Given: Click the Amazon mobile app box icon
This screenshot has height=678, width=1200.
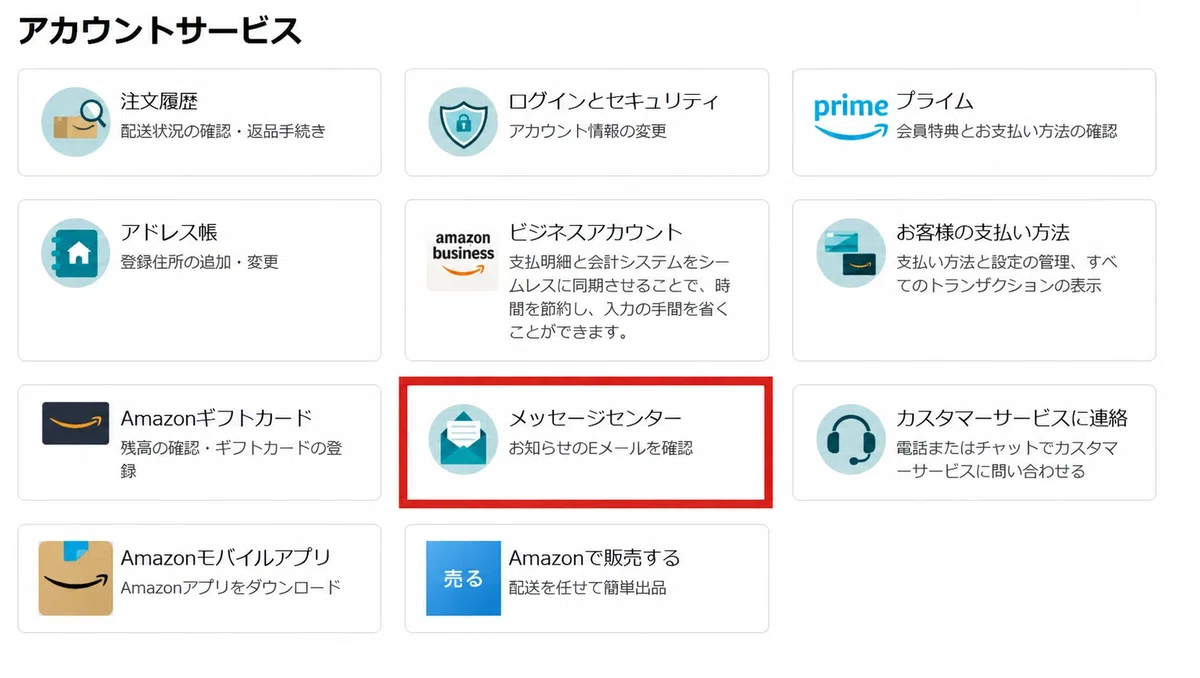Looking at the screenshot, I should 75,578.
